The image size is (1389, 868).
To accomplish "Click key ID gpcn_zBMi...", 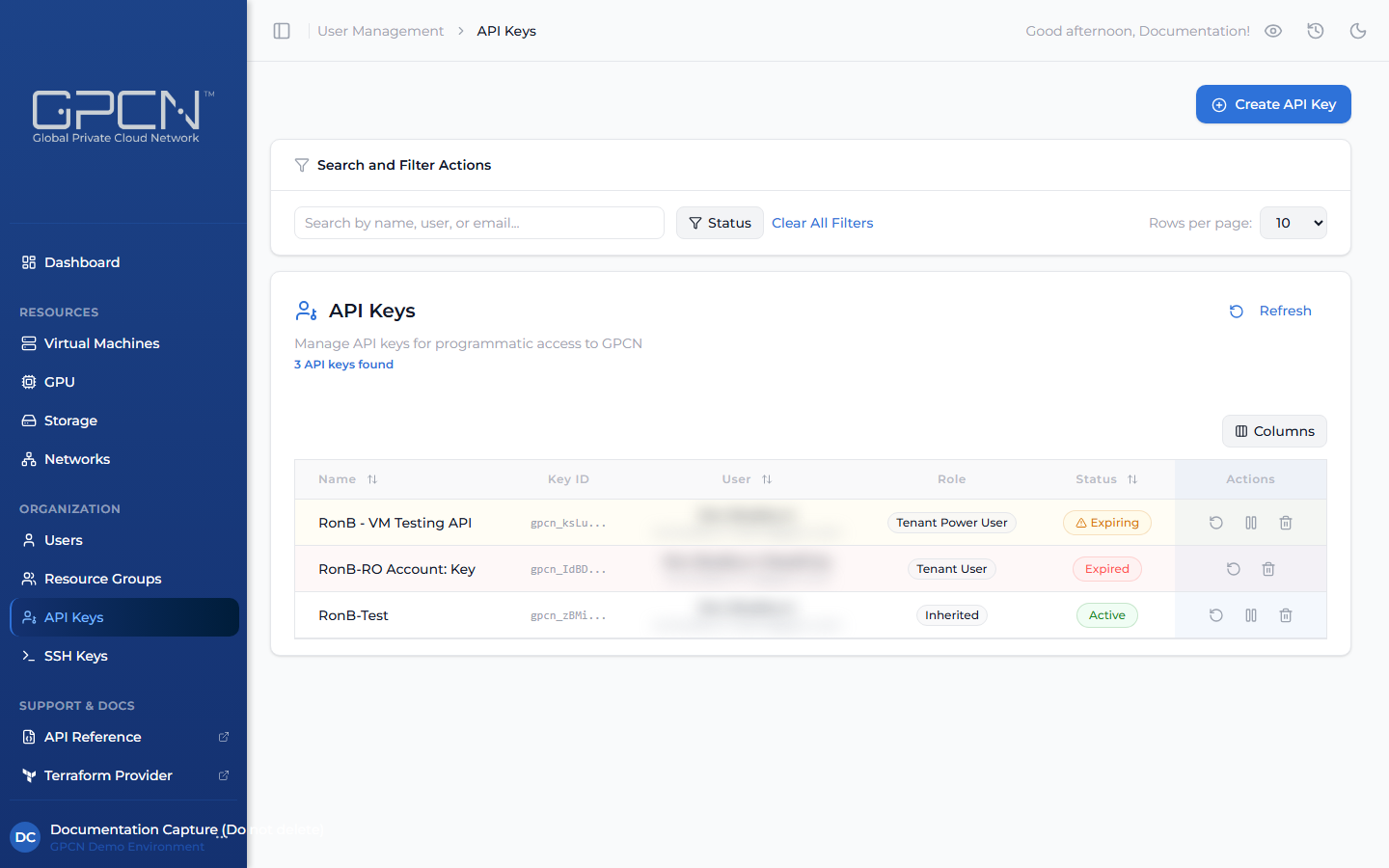I will click(568, 616).
